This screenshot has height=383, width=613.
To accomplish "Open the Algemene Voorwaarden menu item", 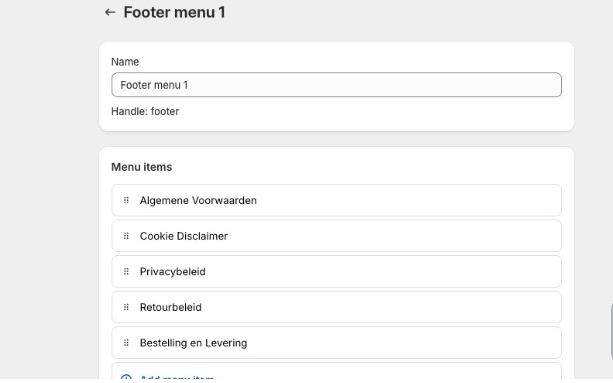I will (x=336, y=200).
